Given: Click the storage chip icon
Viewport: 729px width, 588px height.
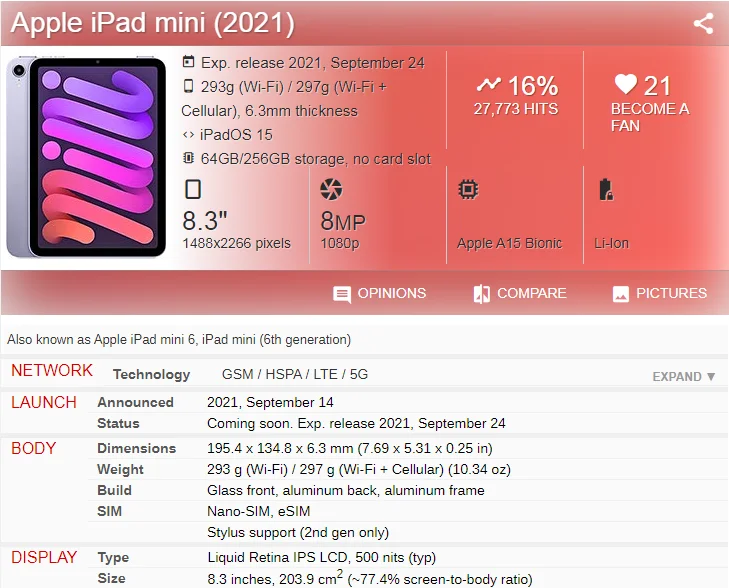Looking at the screenshot, I should [188, 158].
